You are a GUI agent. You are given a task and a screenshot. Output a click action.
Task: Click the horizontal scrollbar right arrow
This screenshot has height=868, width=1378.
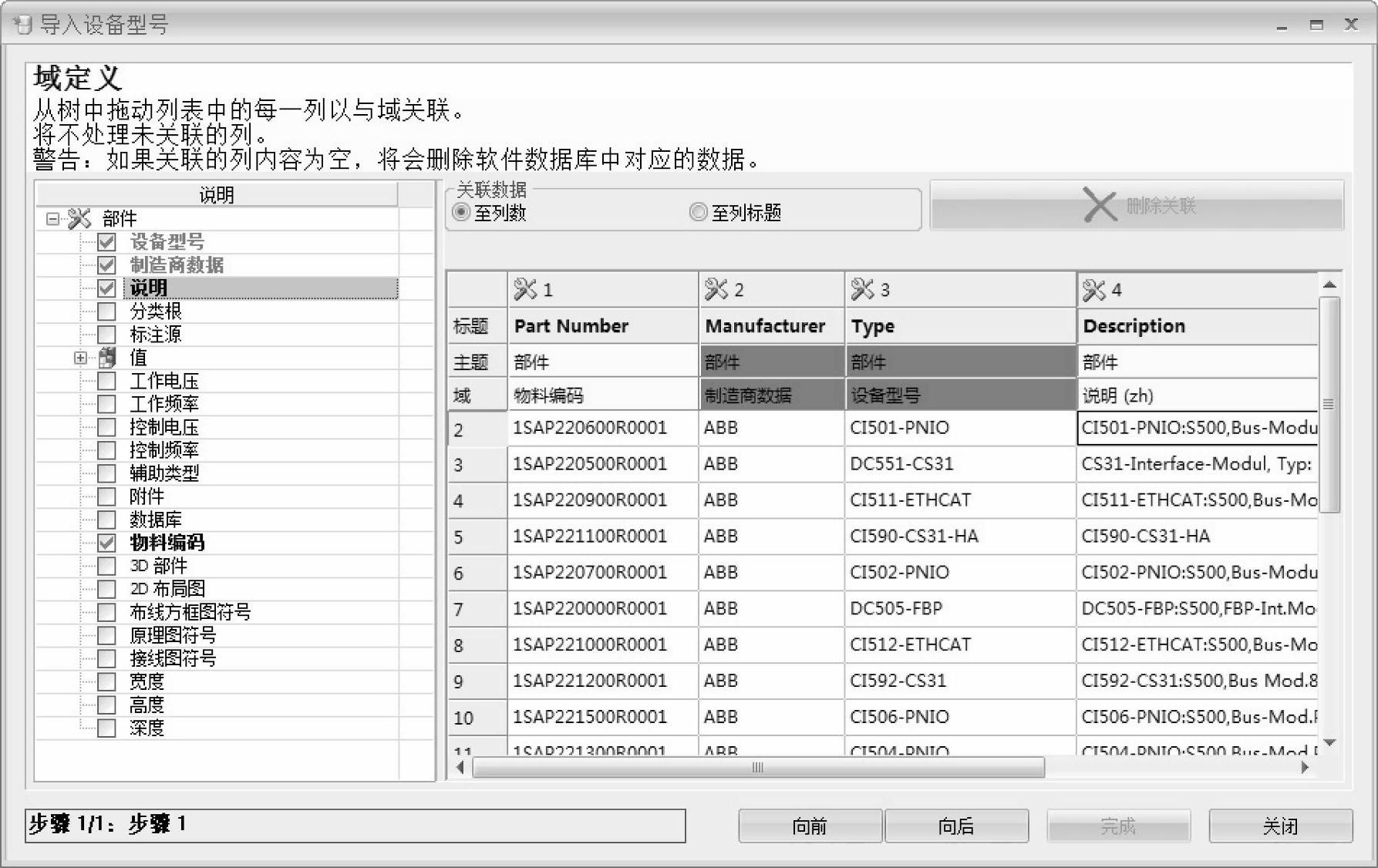1305,767
